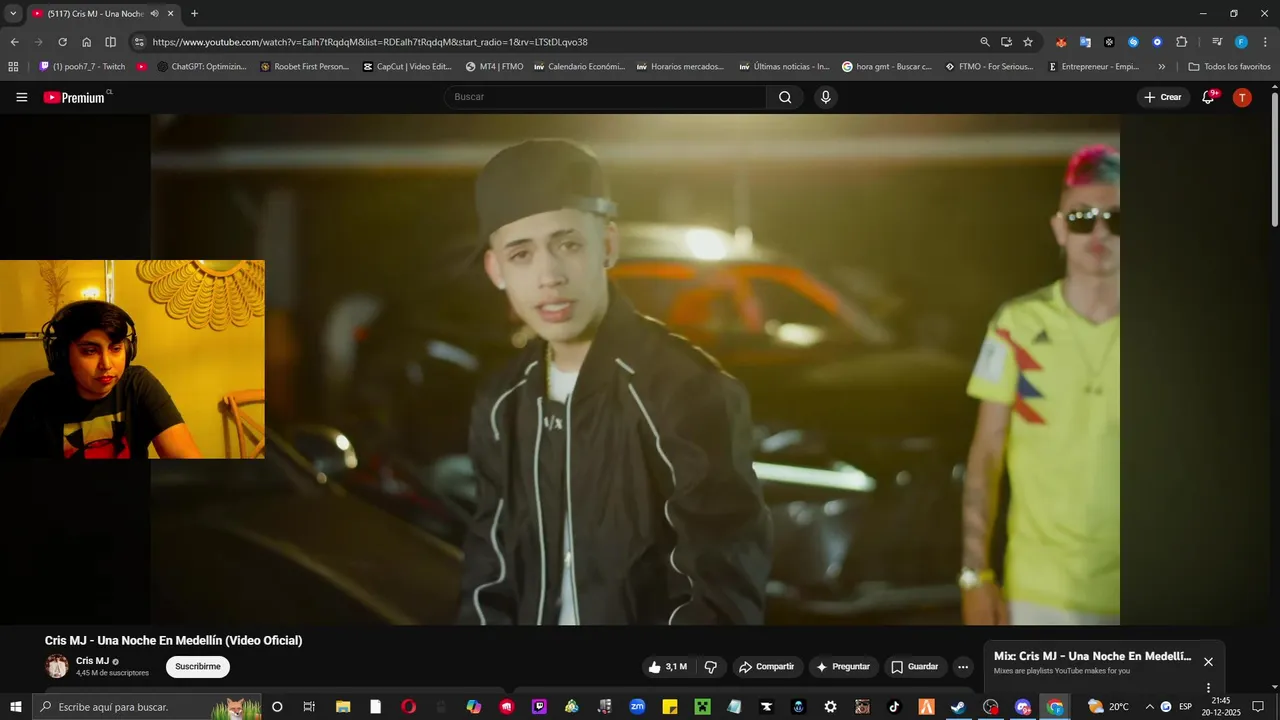This screenshot has height=720, width=1280.
Task: Open Steam from the taskbar
Action: click(958, 707)
